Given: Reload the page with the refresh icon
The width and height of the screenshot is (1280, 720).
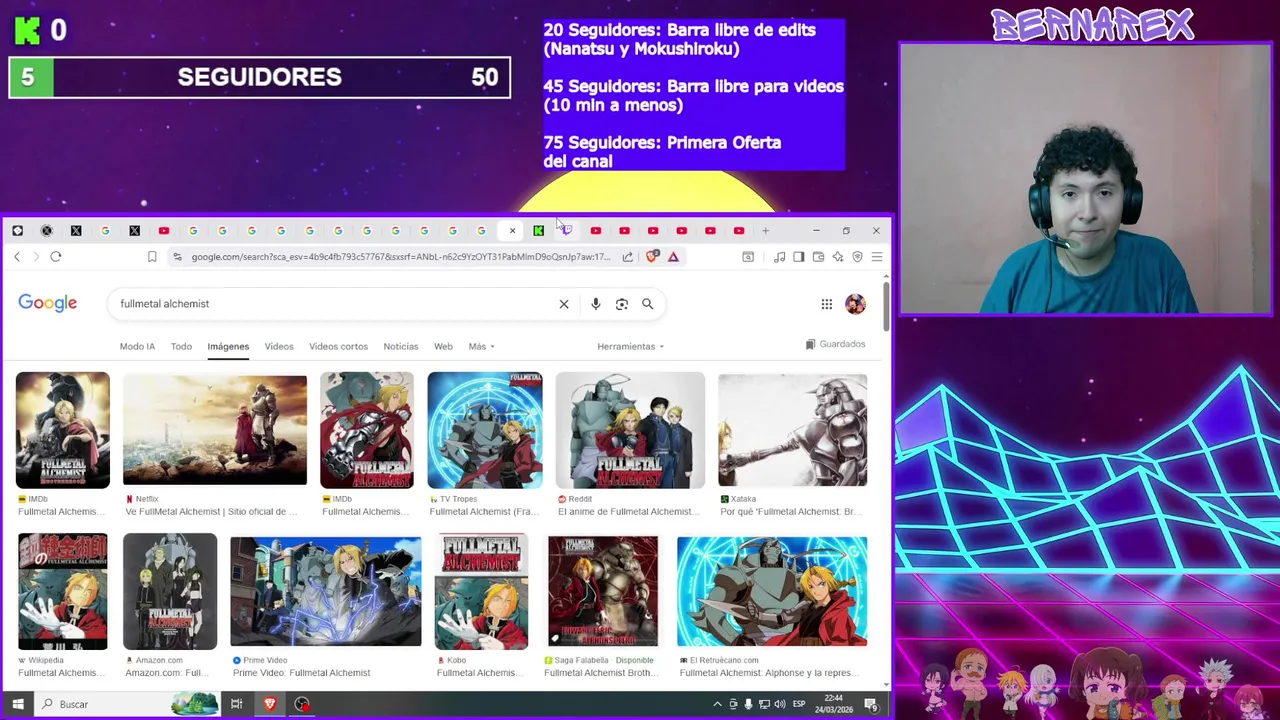Looking at the screenshot, I should click(56, 257).
